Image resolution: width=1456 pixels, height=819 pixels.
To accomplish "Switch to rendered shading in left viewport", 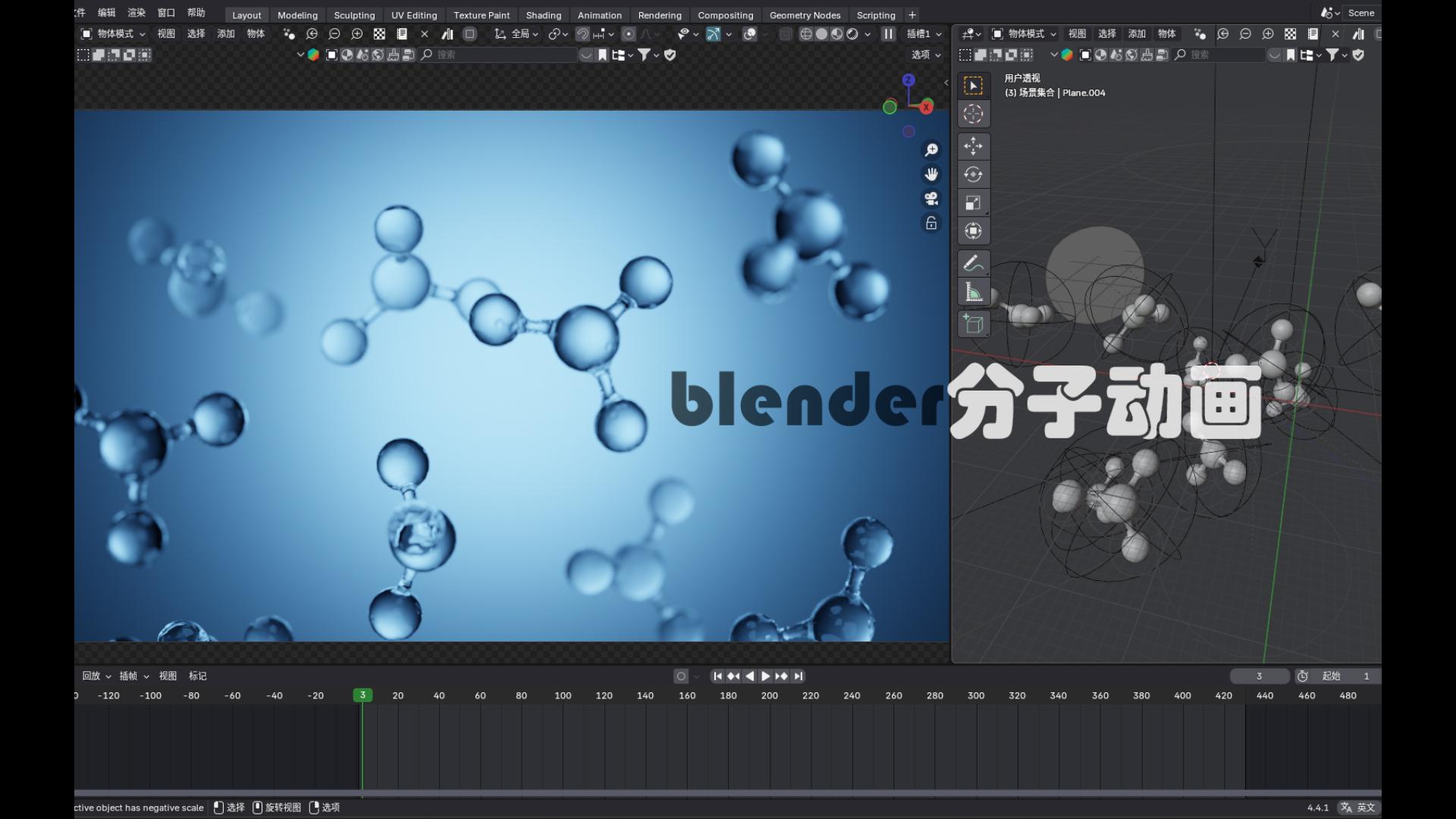I will tap(852, 34).
